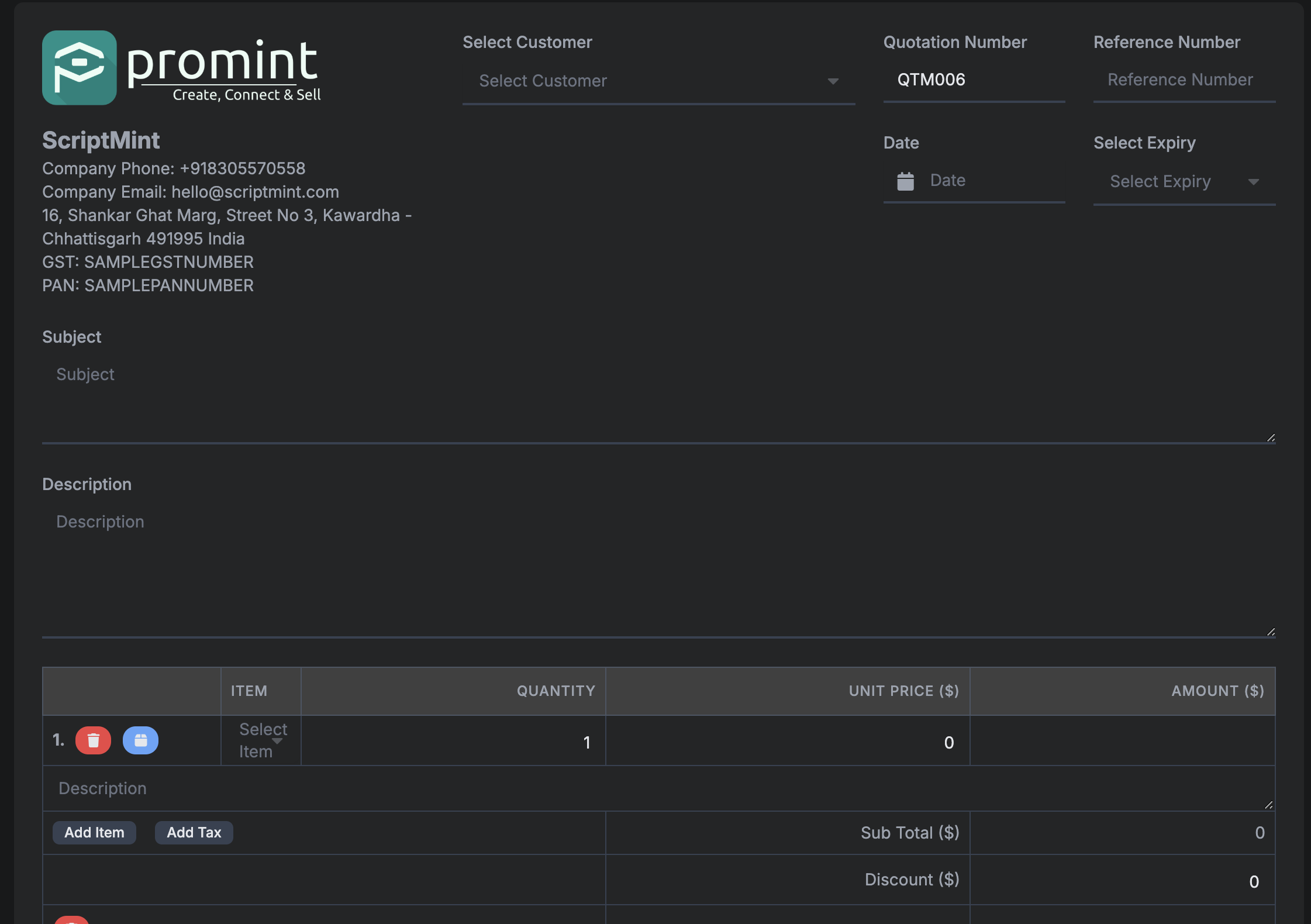The image size is (1311, 924).
Task: Click the QUANTITY column header
Action: click(x=556, y=691)
